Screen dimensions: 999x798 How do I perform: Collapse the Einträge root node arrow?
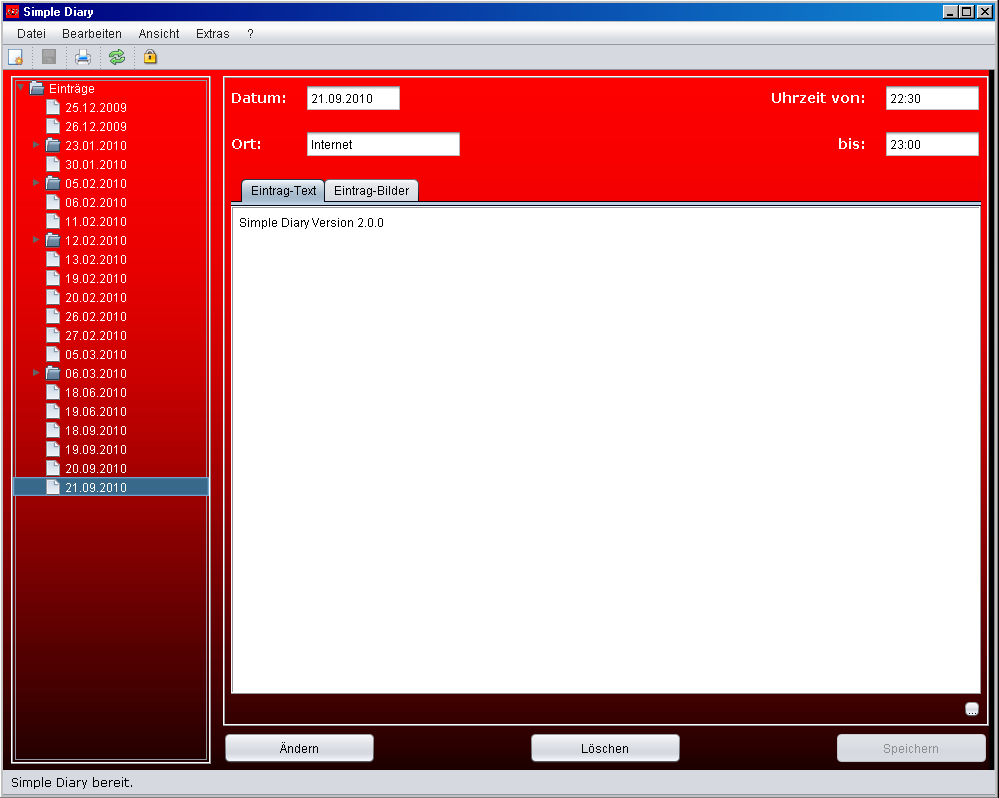21,87
